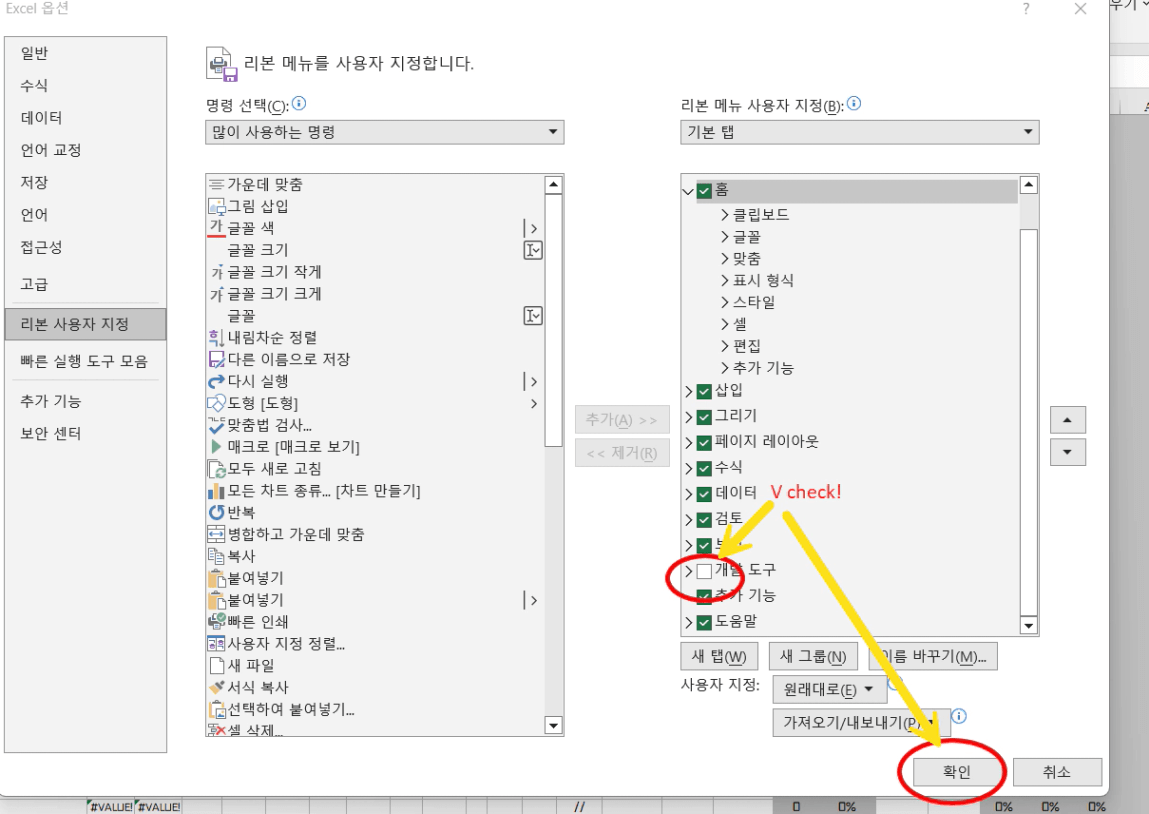
Task: Select the 복사 command icon
Action: (x=216, y=556)
